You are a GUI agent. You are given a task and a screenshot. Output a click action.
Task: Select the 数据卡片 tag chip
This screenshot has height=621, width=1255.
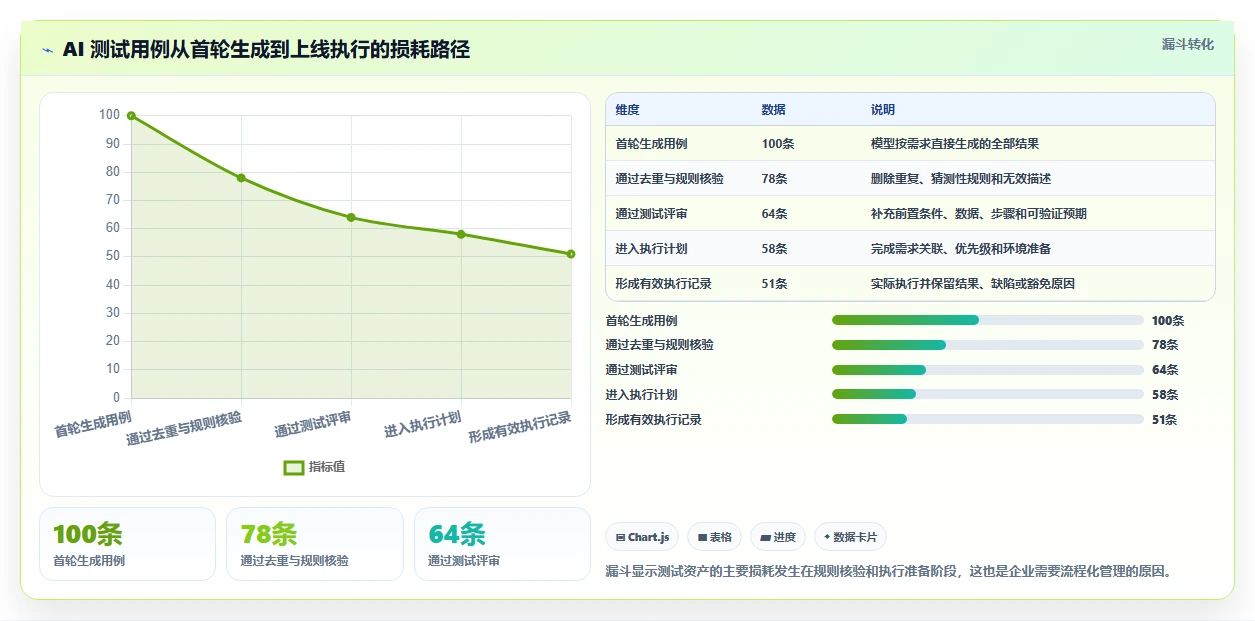pos(850,537)
